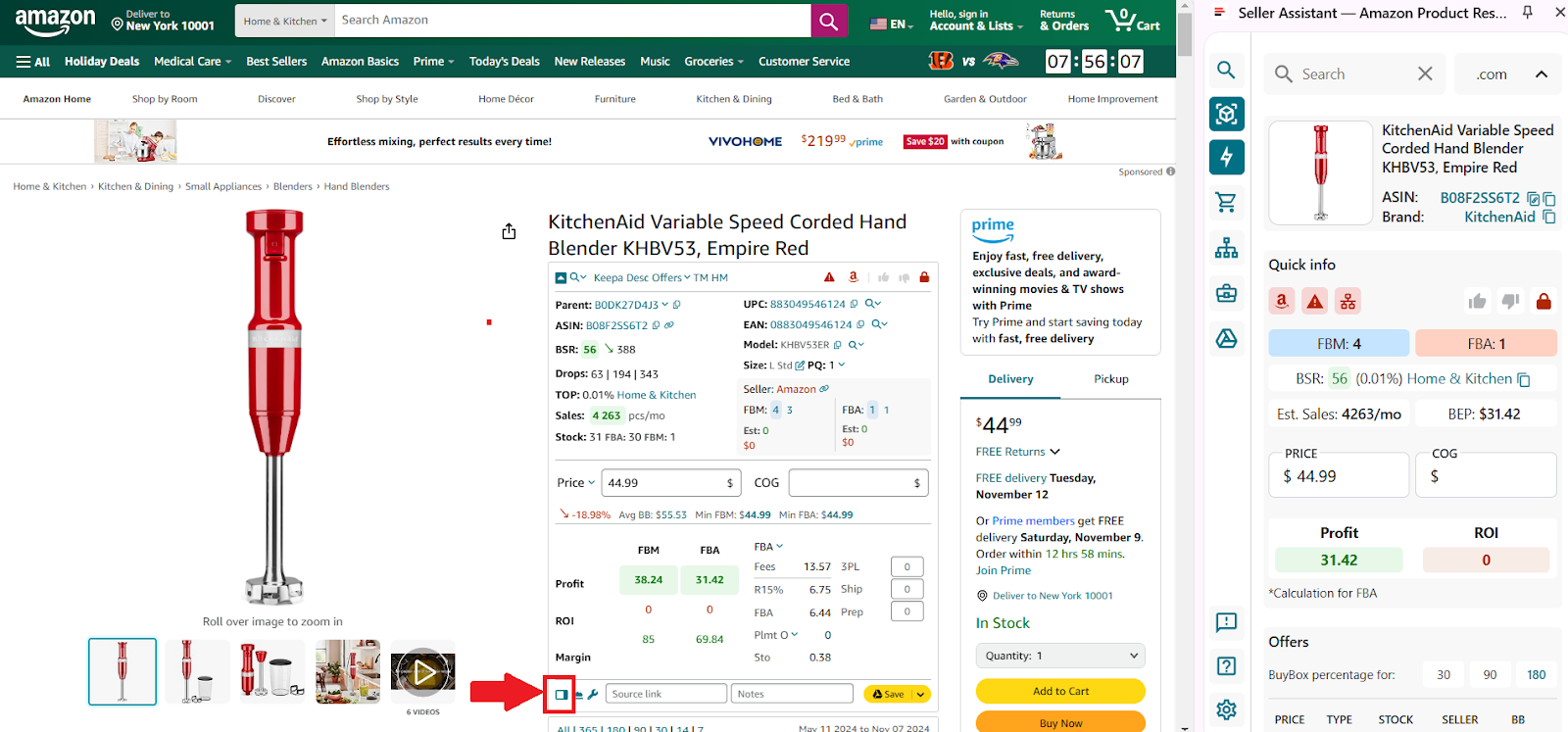Click the Add to Cart button
Image resolution: width=1568 pixels, height=732 pixels.
(1060, 691)
